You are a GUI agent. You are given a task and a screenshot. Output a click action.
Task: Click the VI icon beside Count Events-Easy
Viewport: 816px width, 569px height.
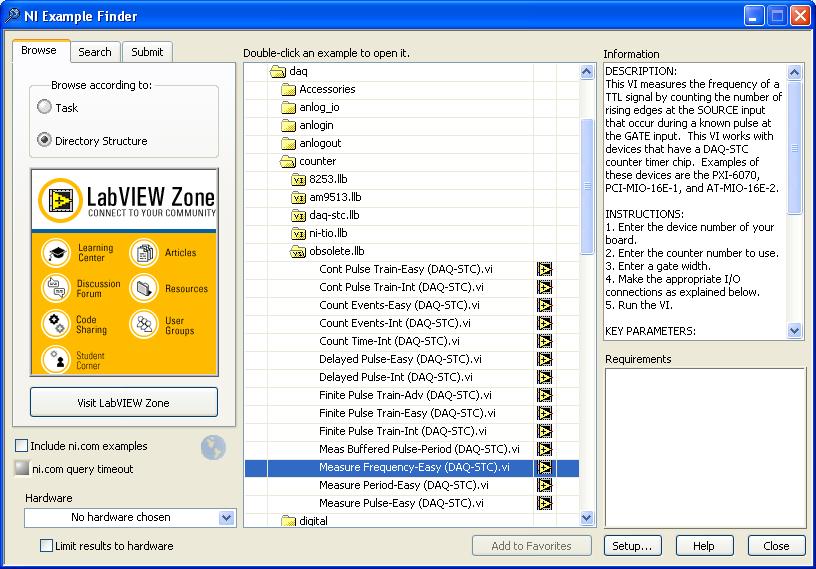[544, 305]
